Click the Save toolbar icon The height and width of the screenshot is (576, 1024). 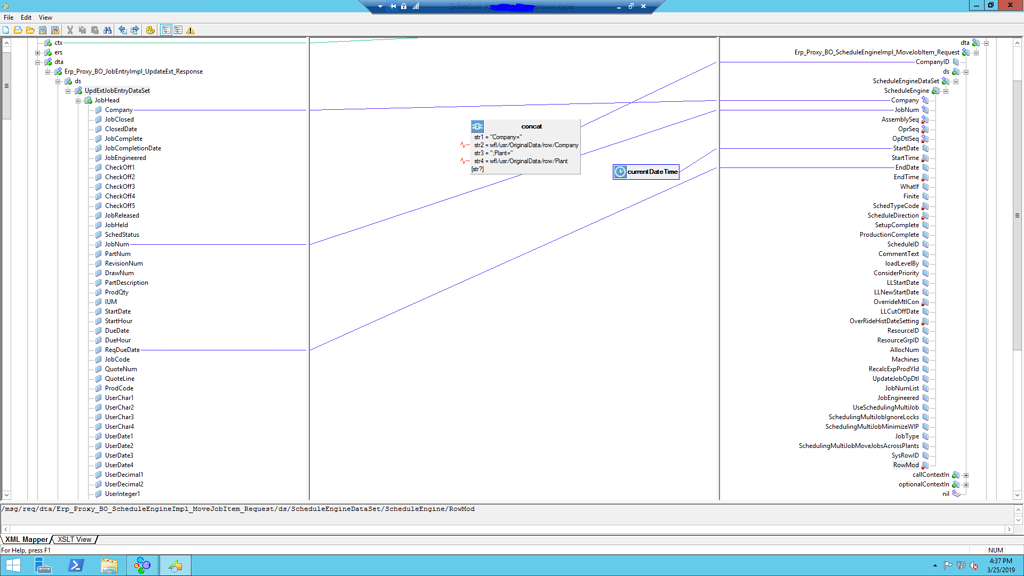(43, 31)
